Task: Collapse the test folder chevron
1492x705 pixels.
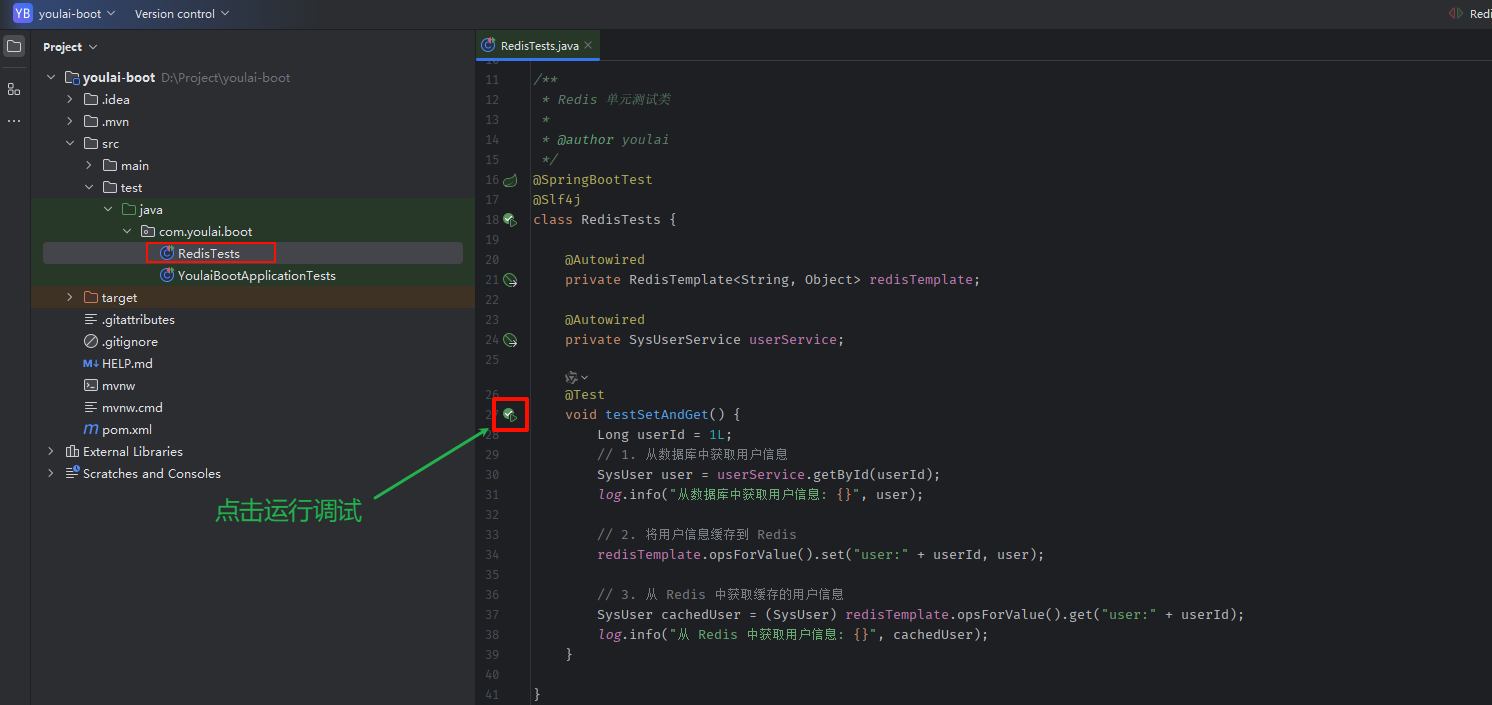Action: 89,188
